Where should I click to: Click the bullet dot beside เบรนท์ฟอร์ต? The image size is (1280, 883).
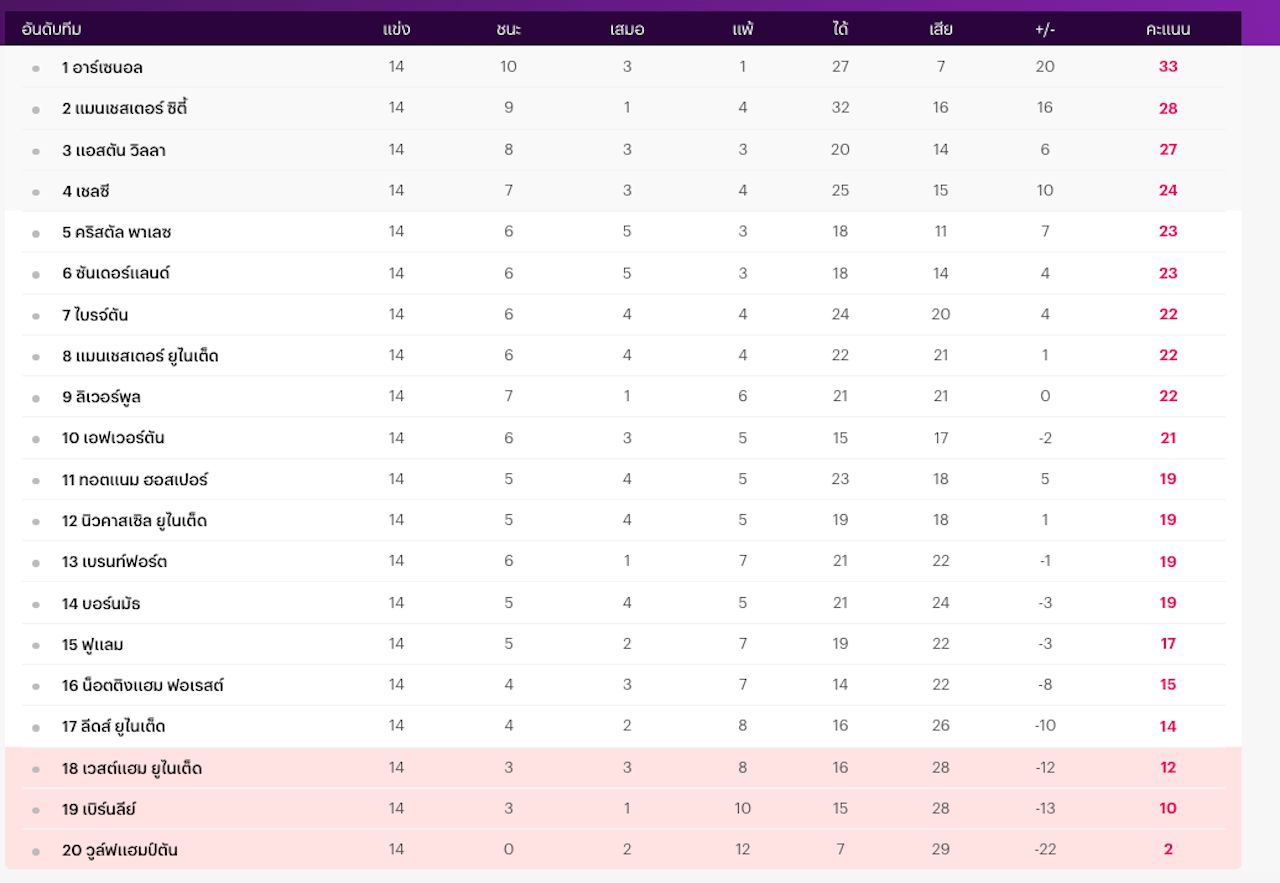(36, 563)
